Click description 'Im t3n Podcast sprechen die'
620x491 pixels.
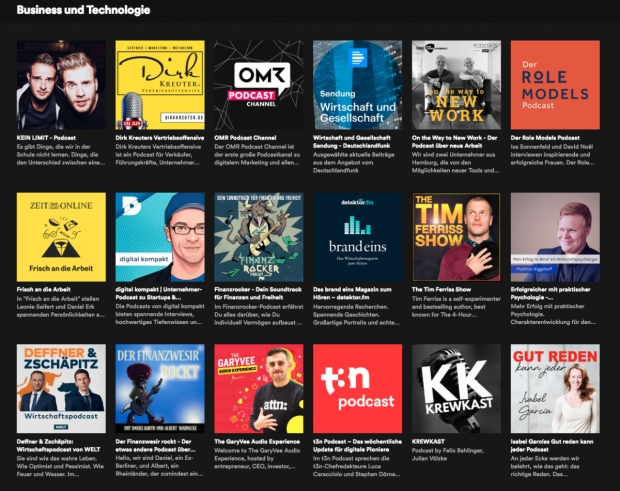(x=357, y=466)
